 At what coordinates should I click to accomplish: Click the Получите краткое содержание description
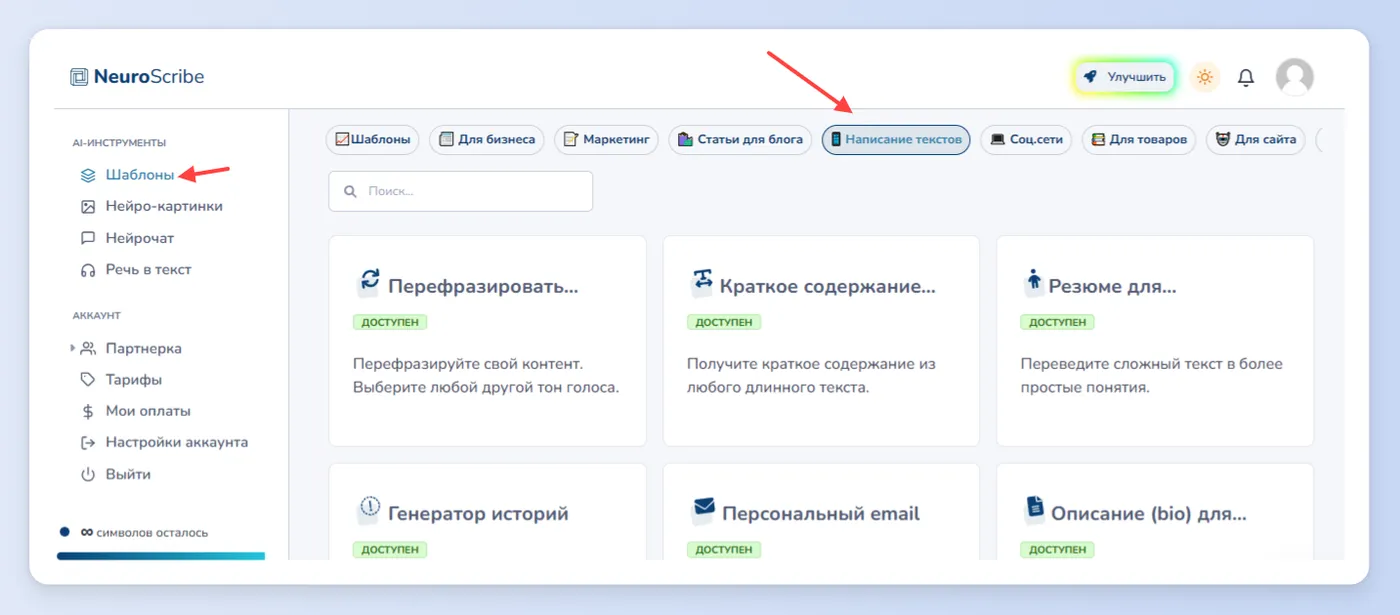coord(811,375)
